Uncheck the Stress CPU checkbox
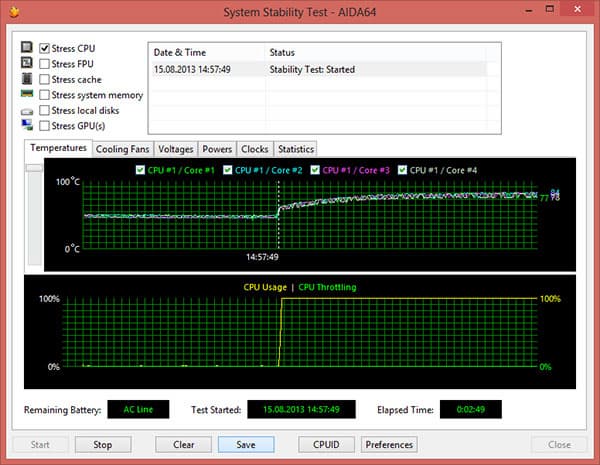Image resolution: width=600 pixels, height=465 pixels. [44, 48]
